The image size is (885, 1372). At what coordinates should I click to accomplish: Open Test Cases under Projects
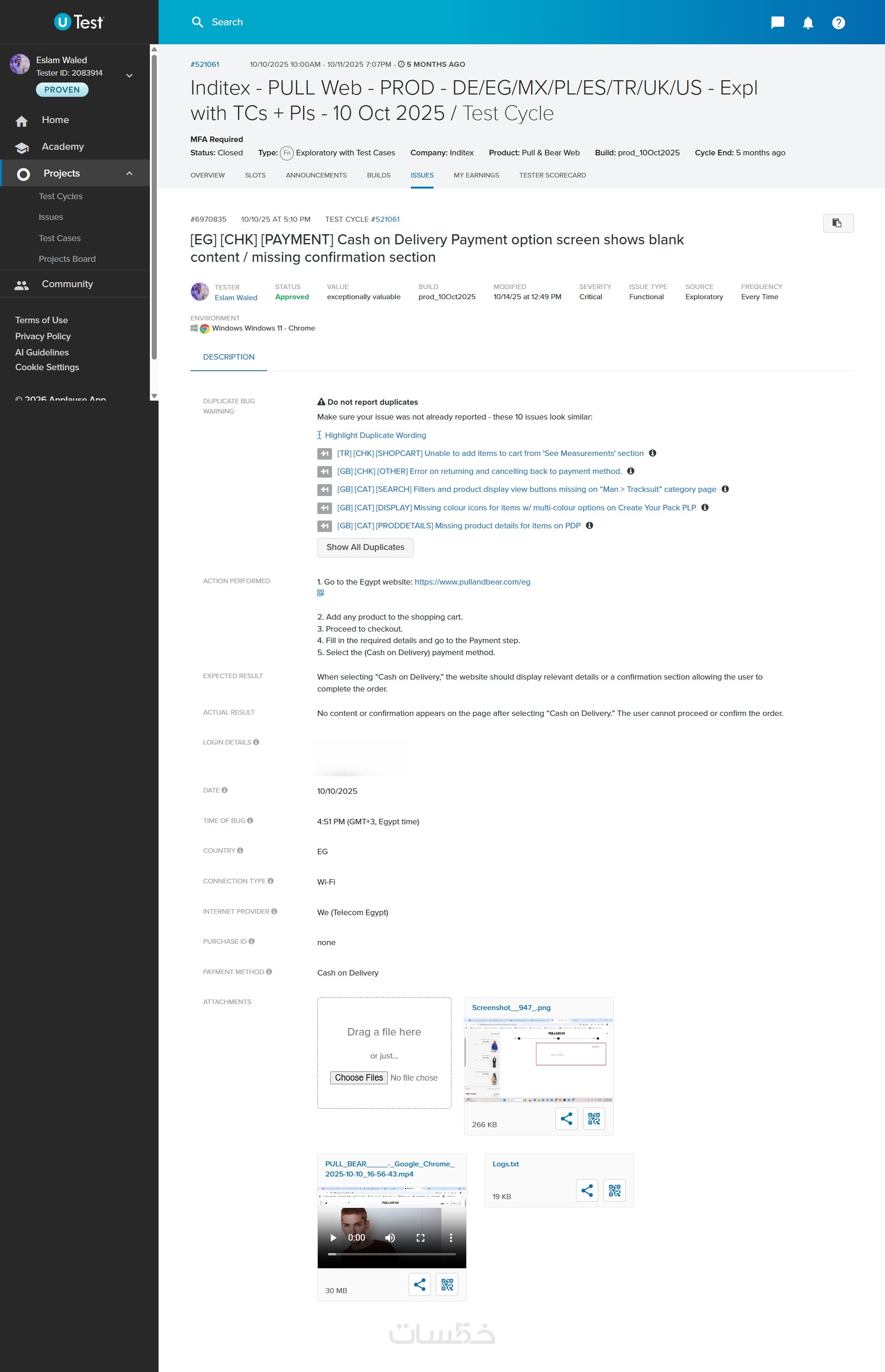[x=60, y=238]
